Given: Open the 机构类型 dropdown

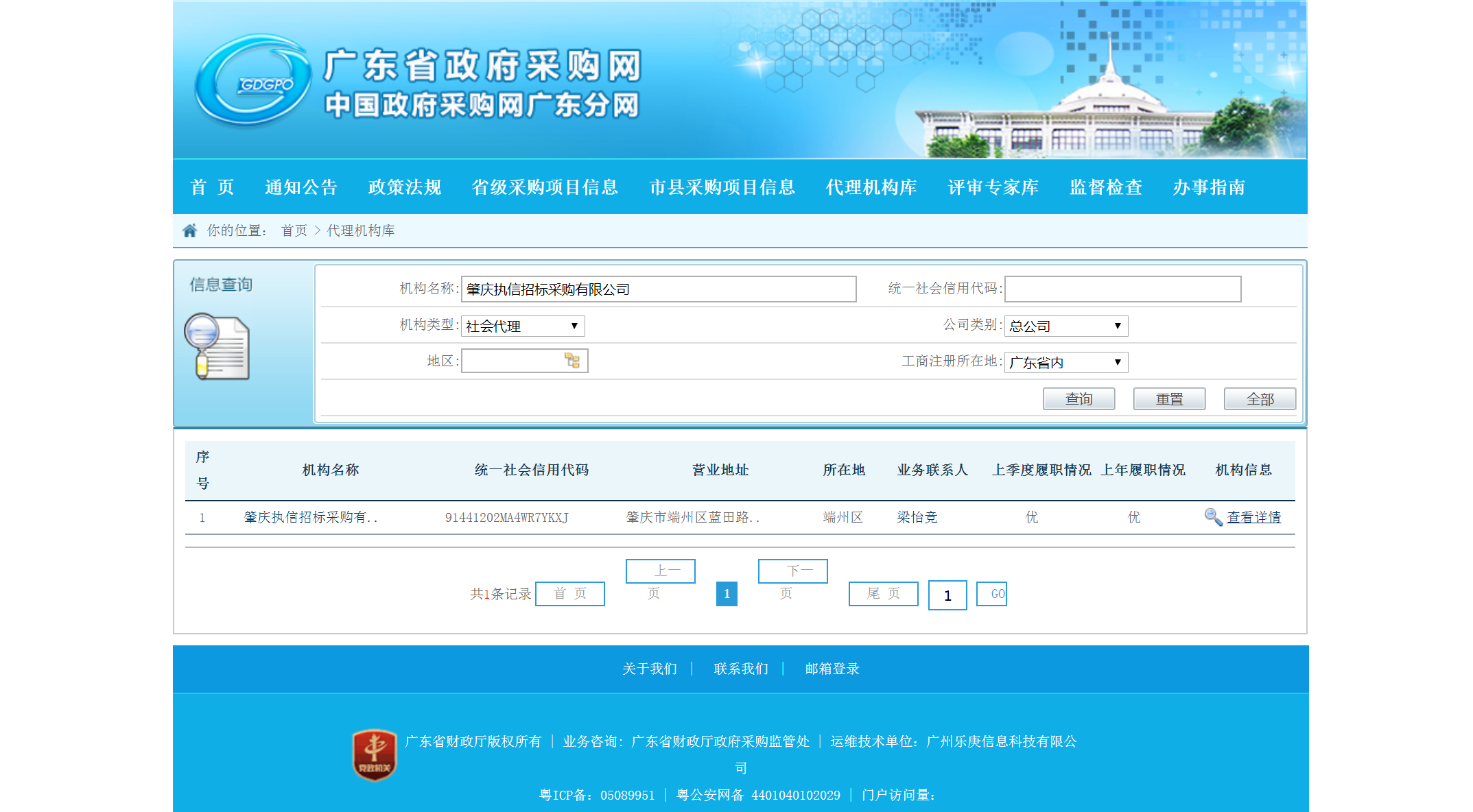Looking at the screenshot, I should coord(523,326).
